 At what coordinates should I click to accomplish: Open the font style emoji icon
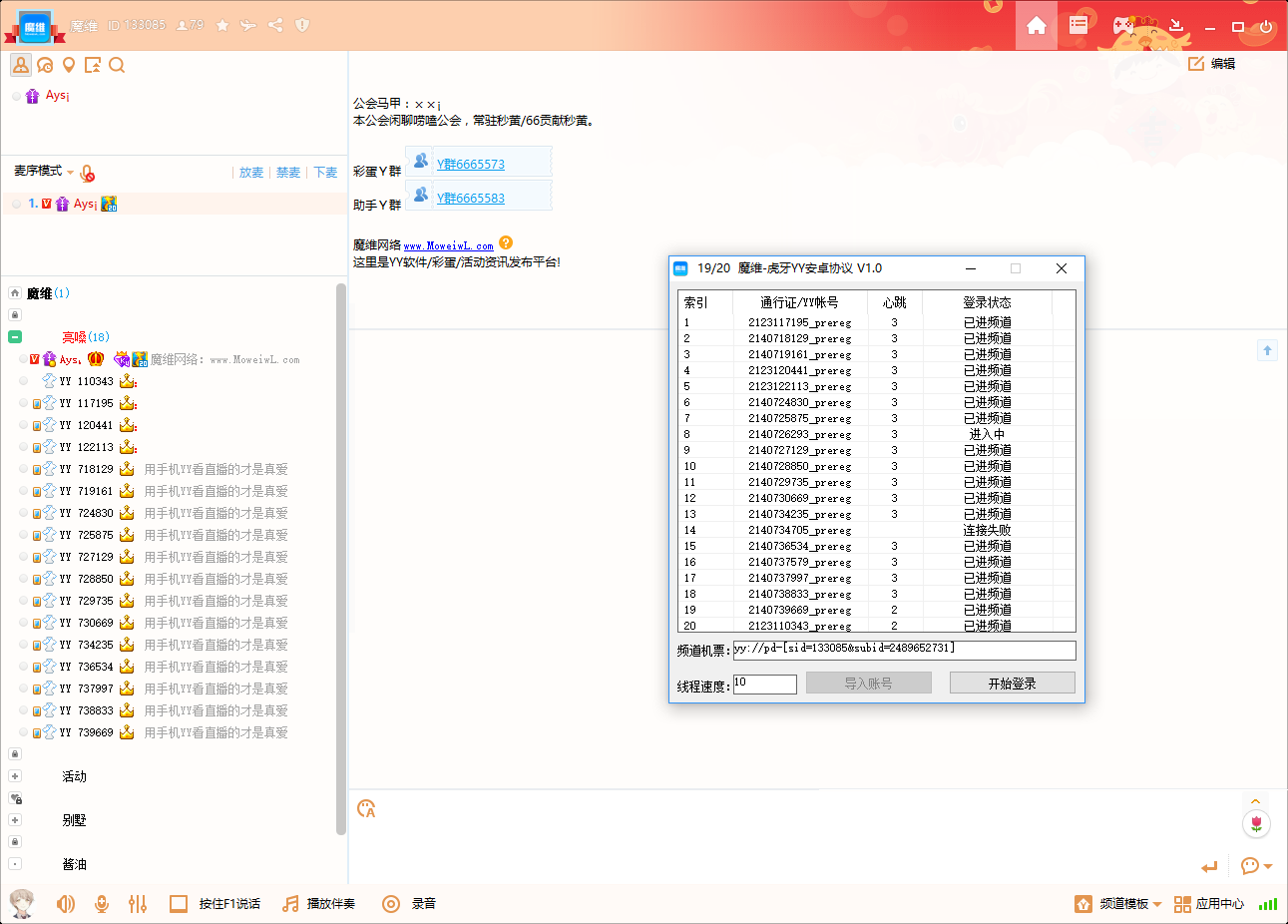(366, 808)
